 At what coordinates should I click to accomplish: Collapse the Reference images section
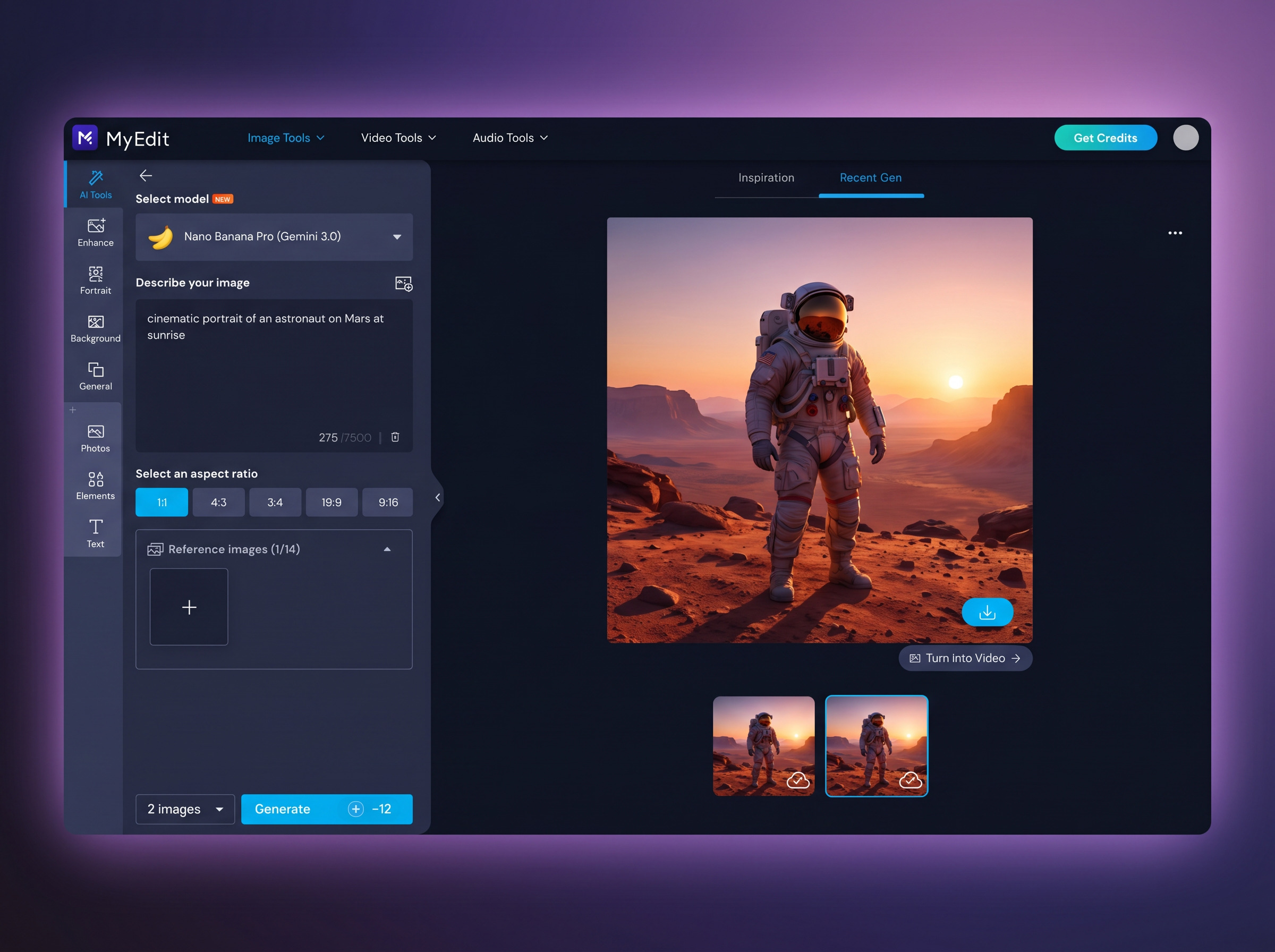pos(387,549)
